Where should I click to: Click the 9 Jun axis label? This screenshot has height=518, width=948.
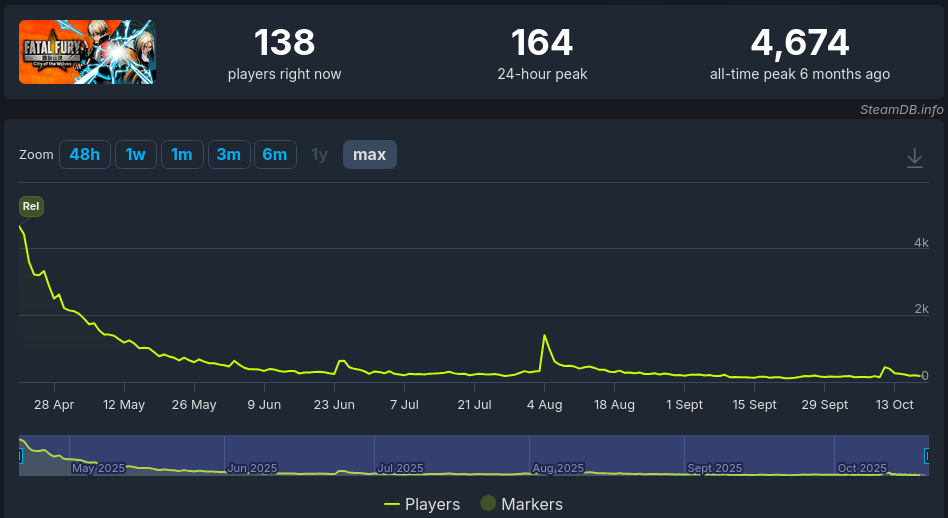(264, 405)
